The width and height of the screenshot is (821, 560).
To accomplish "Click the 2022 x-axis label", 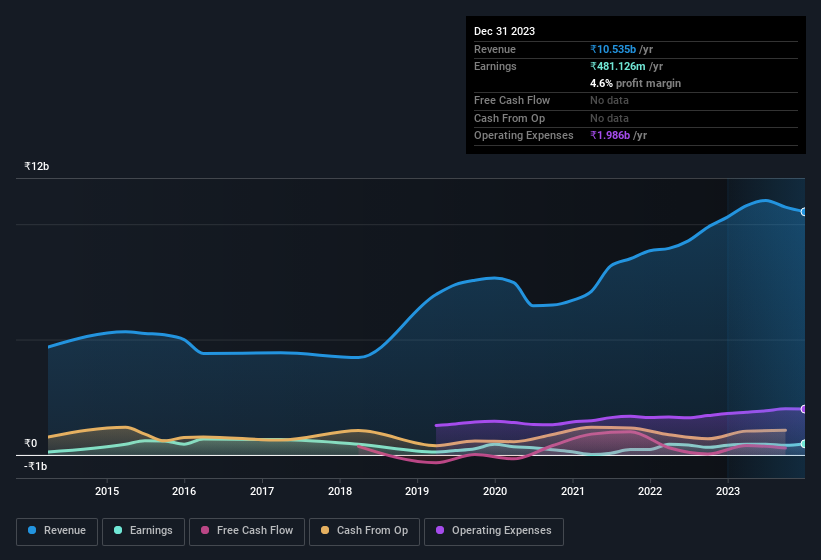I will coord(650,491).
